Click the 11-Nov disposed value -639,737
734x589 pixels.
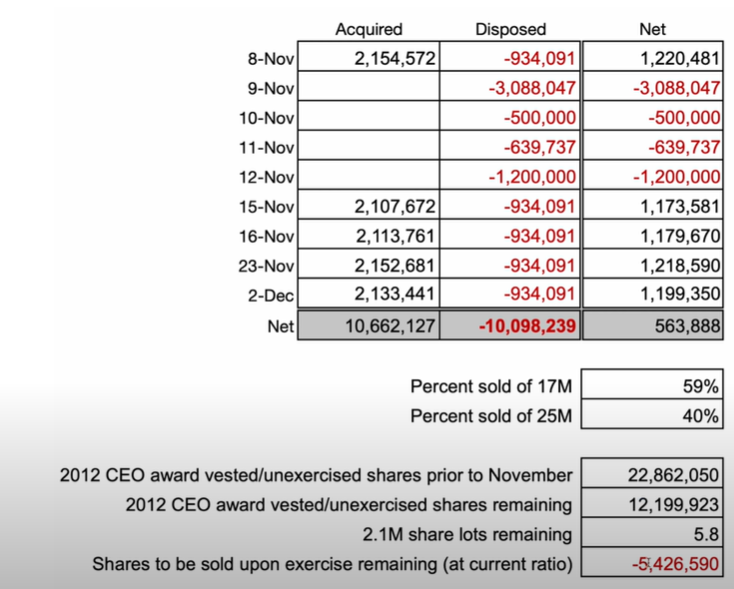pos(510,148)
